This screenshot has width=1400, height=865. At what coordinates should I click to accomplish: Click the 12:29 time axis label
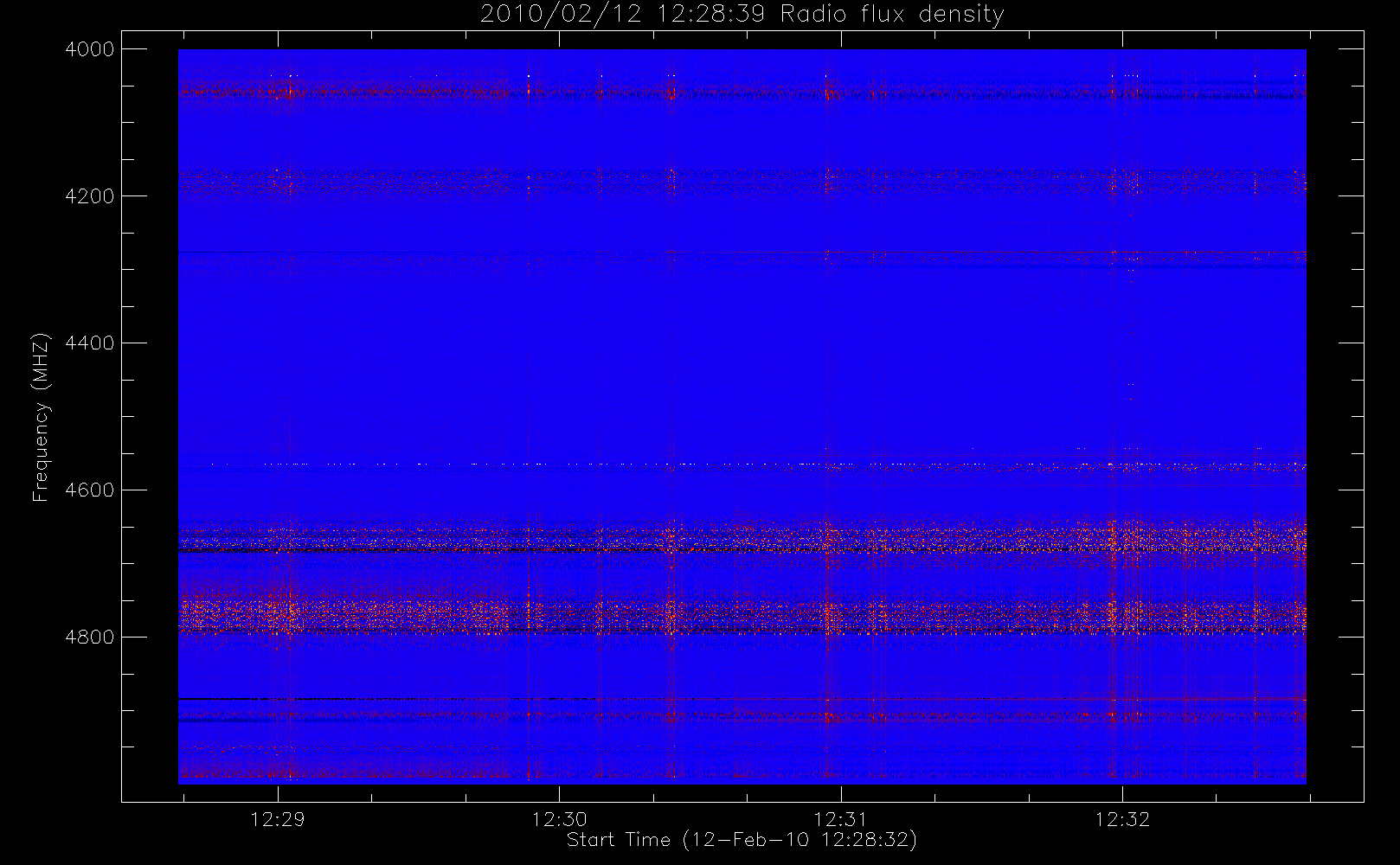(278, 819)
